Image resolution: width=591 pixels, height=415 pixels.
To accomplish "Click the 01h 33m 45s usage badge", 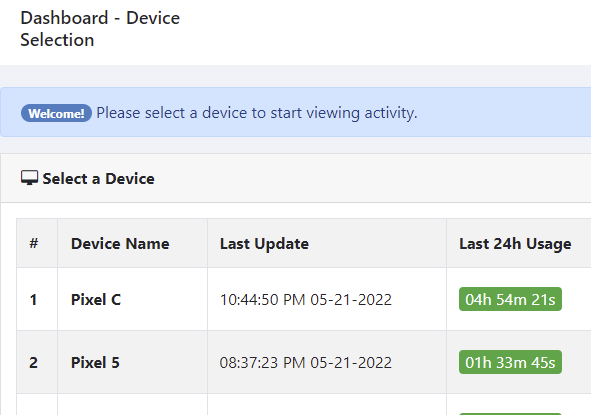I will pyautogui.click(x=510, y=362).
